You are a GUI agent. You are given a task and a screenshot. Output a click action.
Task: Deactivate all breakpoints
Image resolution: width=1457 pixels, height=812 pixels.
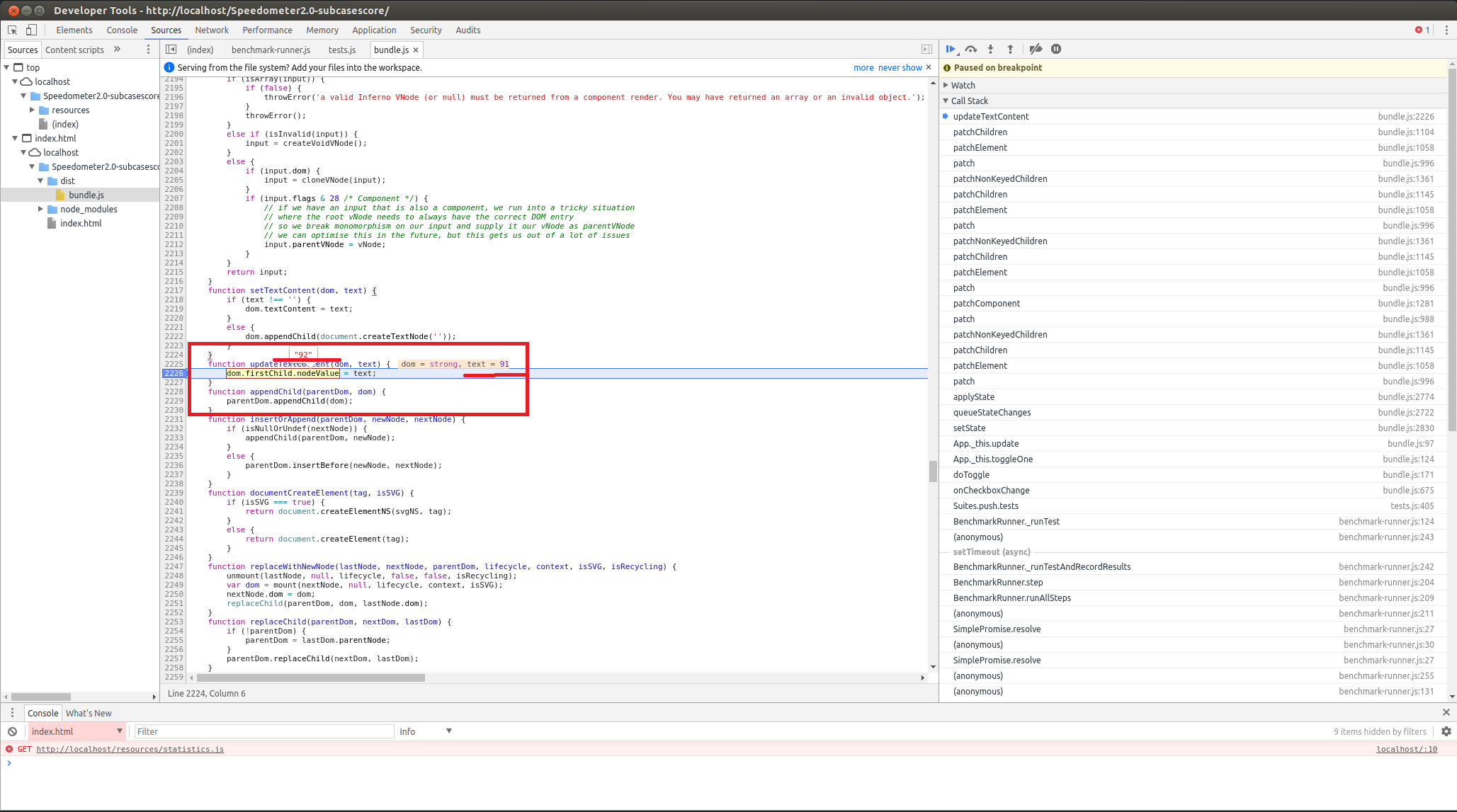pyautogui.click(x=1036, y=49)
